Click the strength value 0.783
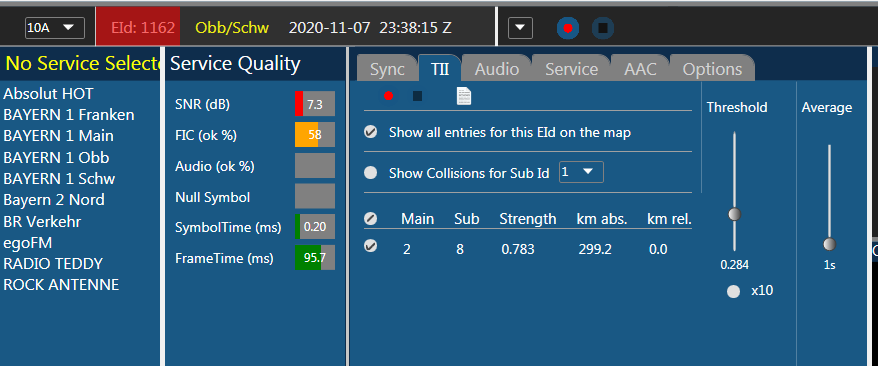The height and width of the screenshot is (366, 878). [518, 249]
